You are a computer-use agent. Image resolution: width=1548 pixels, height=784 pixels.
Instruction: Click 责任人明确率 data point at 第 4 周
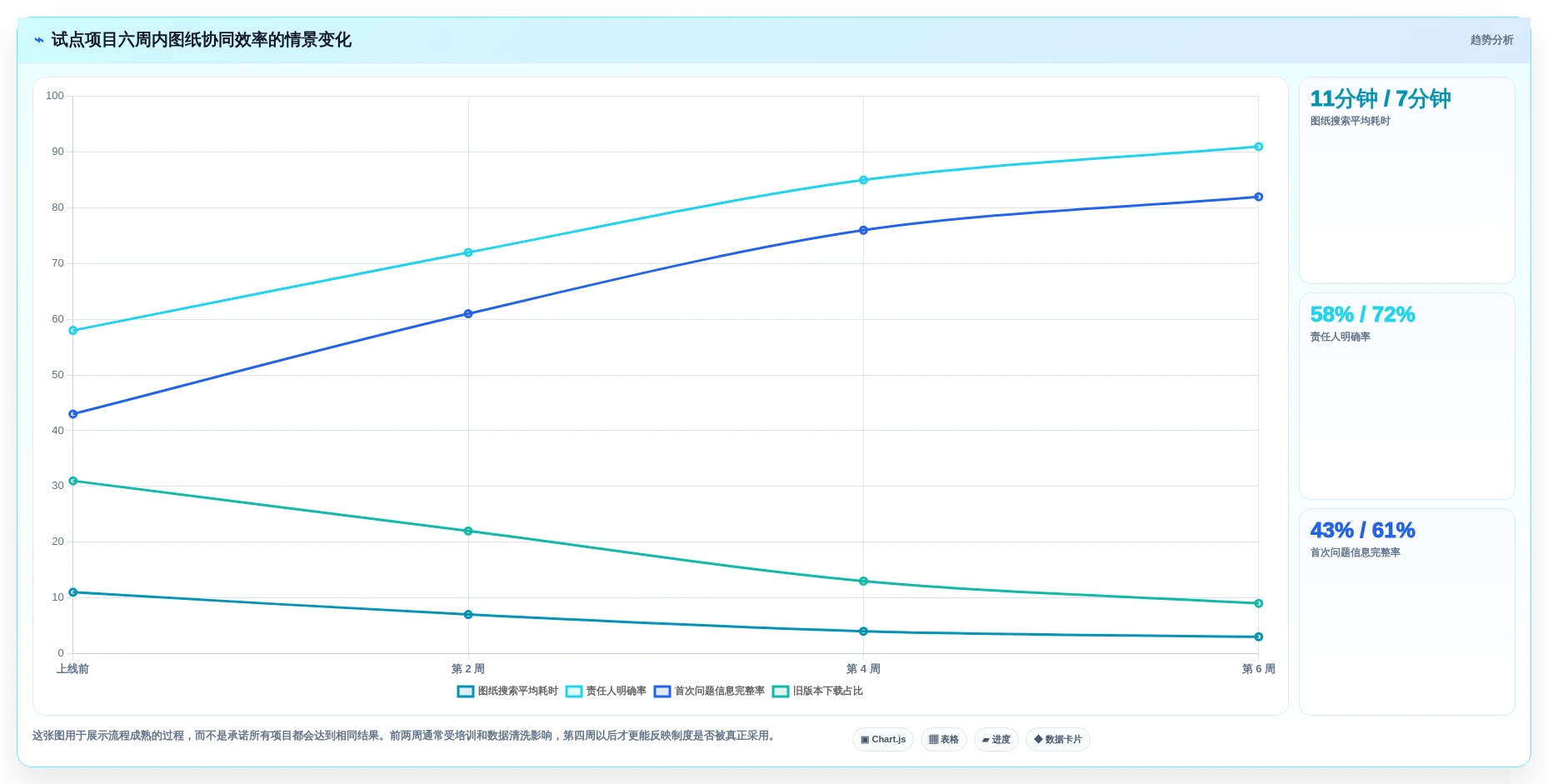863,180
